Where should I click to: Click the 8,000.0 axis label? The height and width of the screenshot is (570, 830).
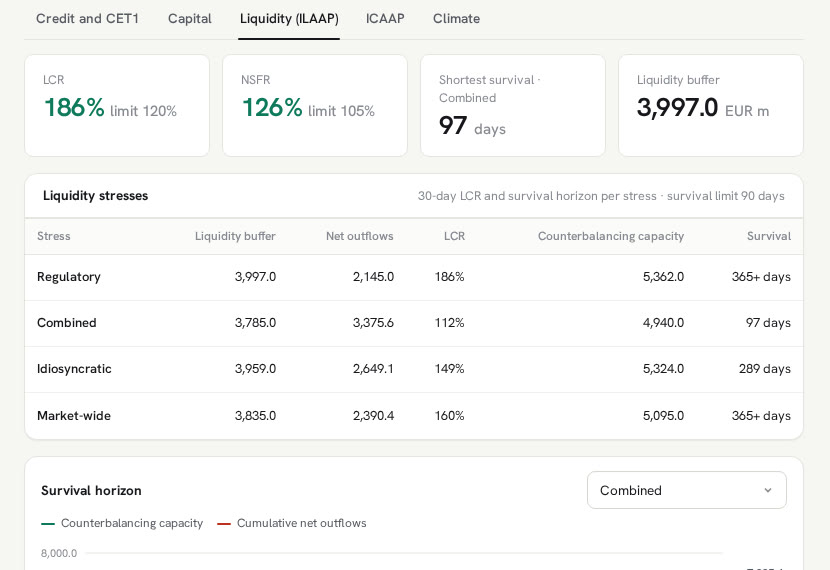[59, 553]
